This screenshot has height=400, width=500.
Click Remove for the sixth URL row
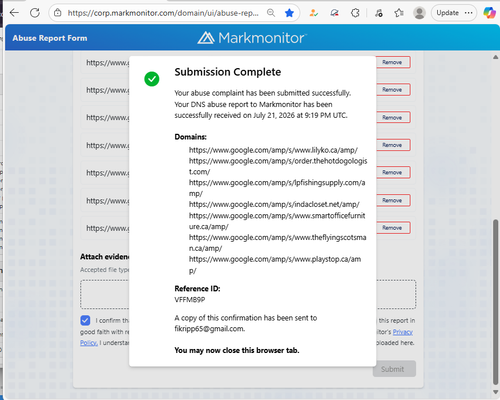[x=392, y=200]
